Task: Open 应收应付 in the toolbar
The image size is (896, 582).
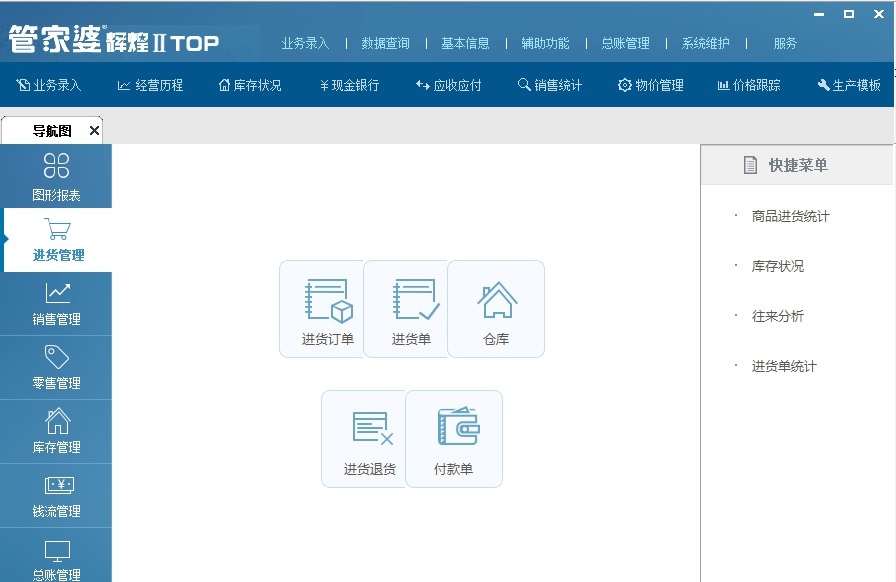Action: 447,85
